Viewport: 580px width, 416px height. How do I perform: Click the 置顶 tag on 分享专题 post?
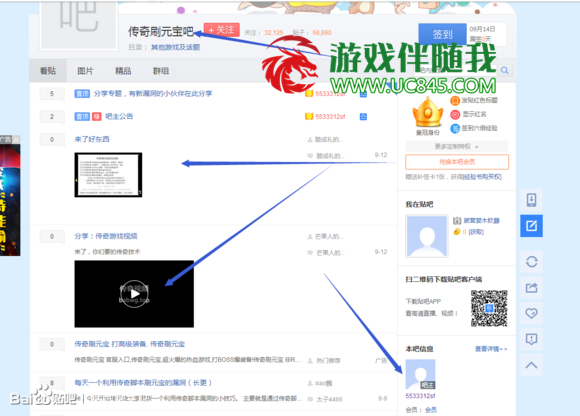(82, 94)
